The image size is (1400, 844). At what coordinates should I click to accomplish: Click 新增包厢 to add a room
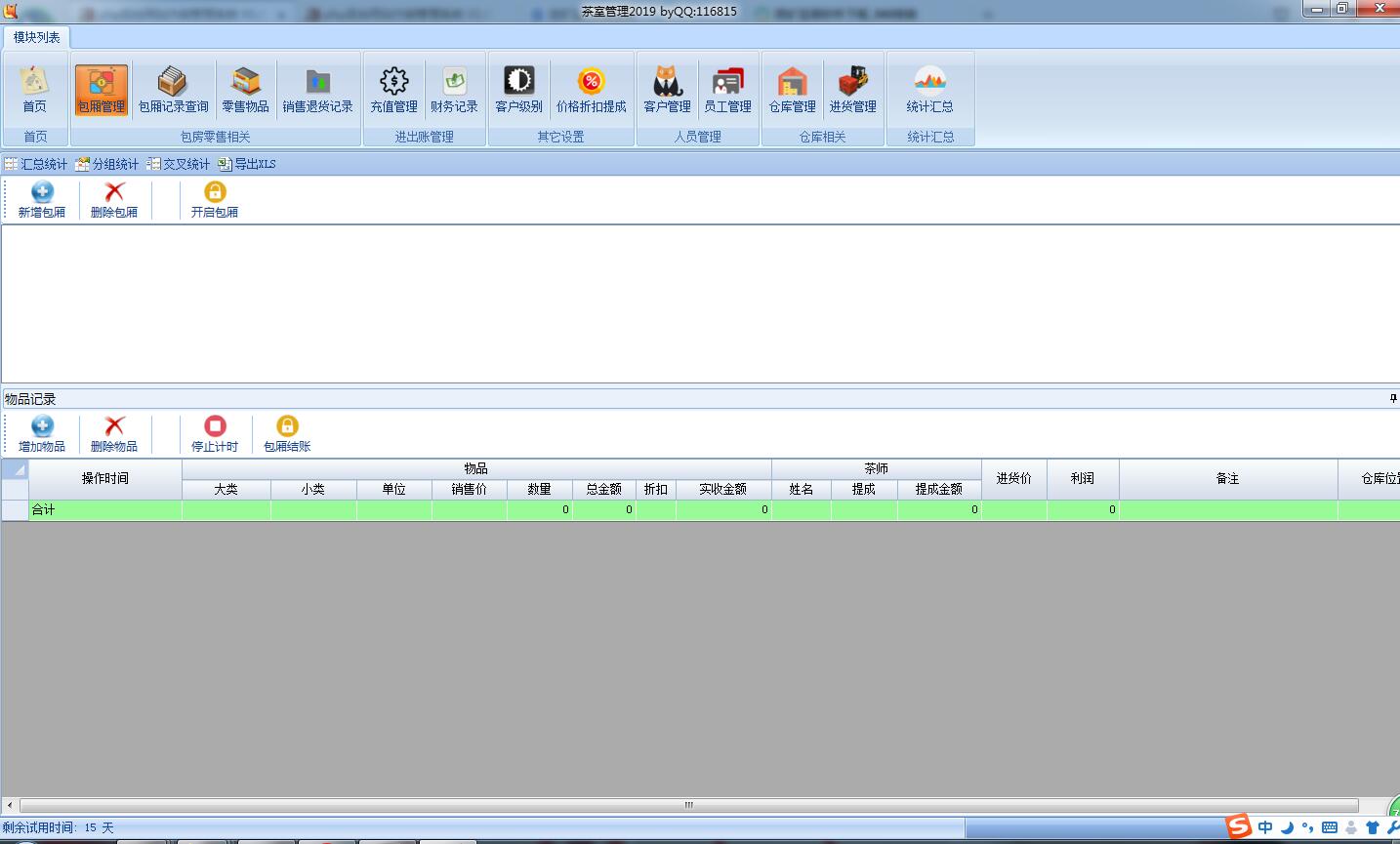point(42,199)
